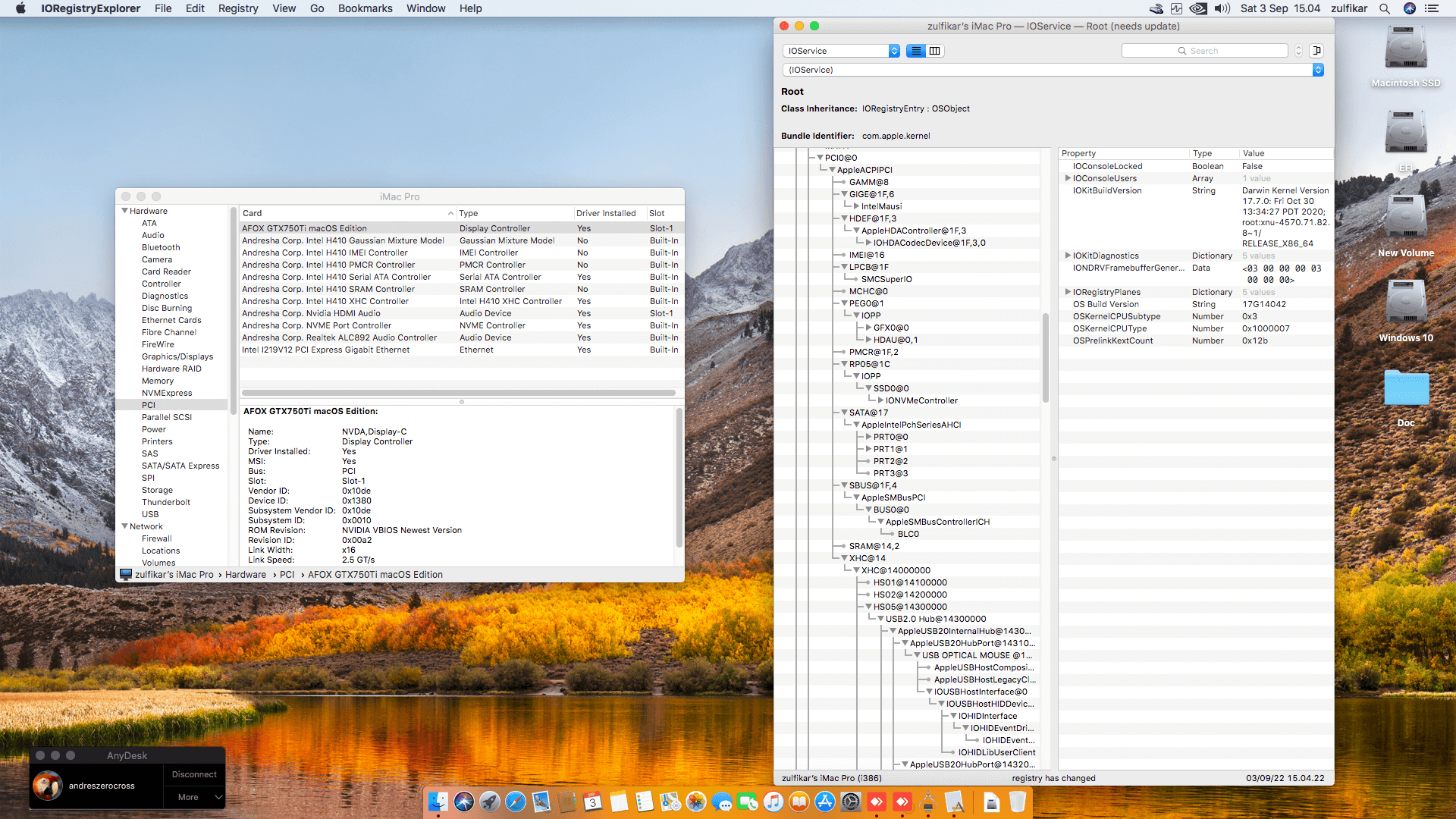1456x819 pixels.
Task: Open the Registry menu
Action: click(x=238, y=8)
